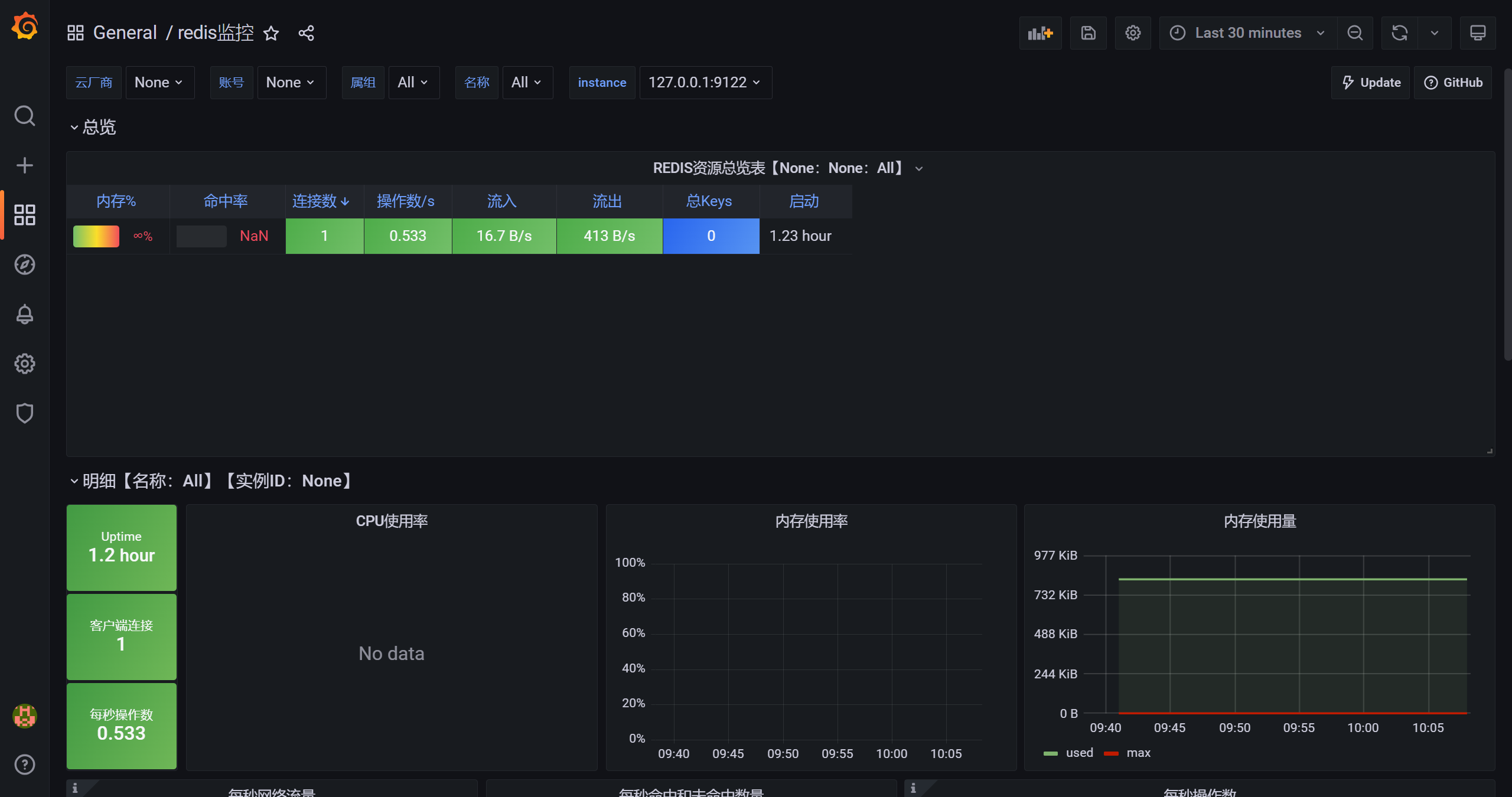Refresh the dashboard

pos(1399,33)
